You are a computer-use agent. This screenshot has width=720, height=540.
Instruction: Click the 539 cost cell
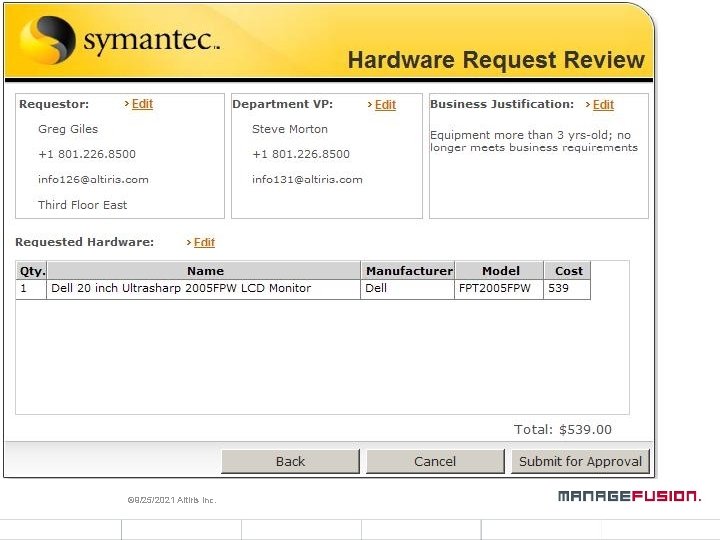[568, 289]
